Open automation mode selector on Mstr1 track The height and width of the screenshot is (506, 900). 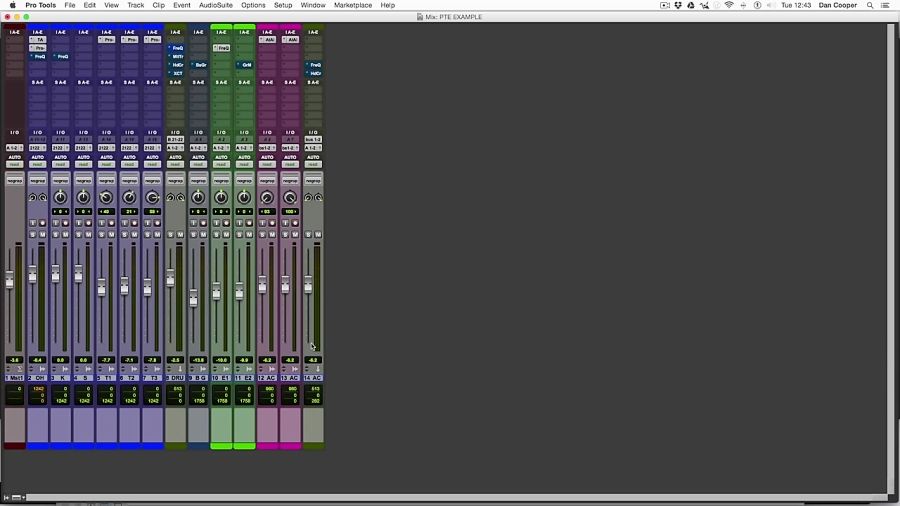tap(14, 165)
